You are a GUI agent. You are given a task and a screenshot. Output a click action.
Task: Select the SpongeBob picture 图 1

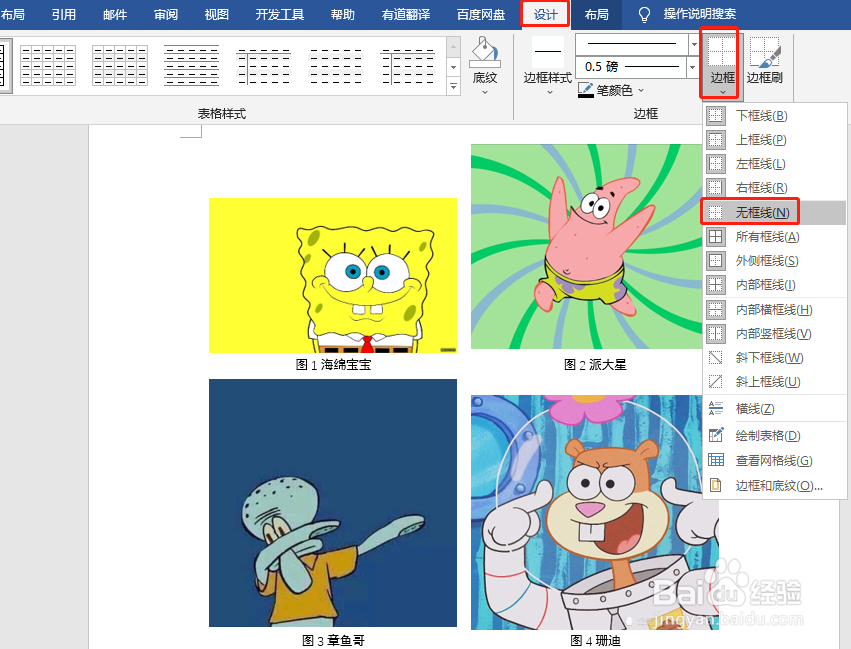pyautogui.click(x=333, y=275)
